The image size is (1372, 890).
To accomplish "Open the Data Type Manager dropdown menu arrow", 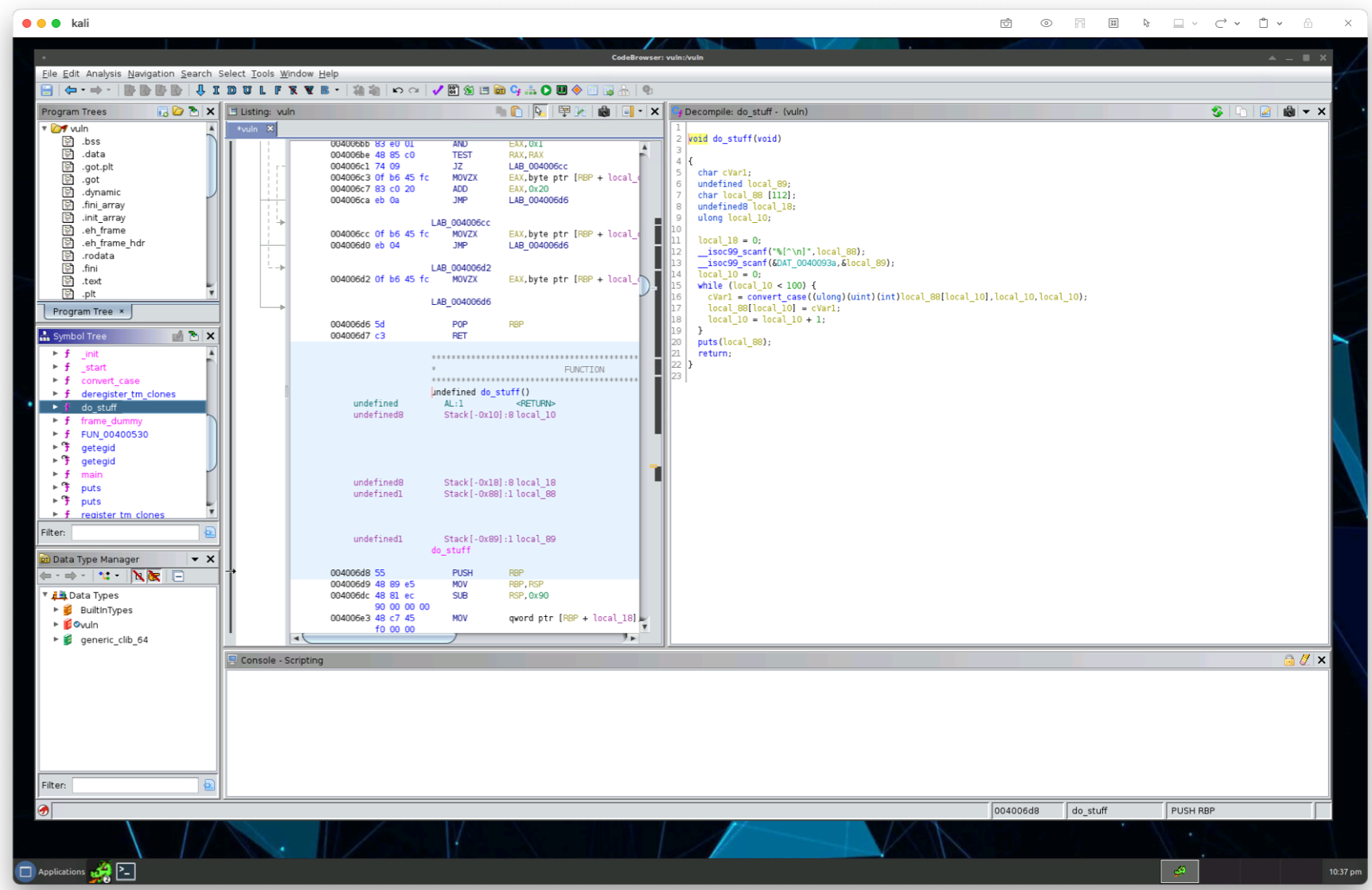I will click(x=195, y=560).
